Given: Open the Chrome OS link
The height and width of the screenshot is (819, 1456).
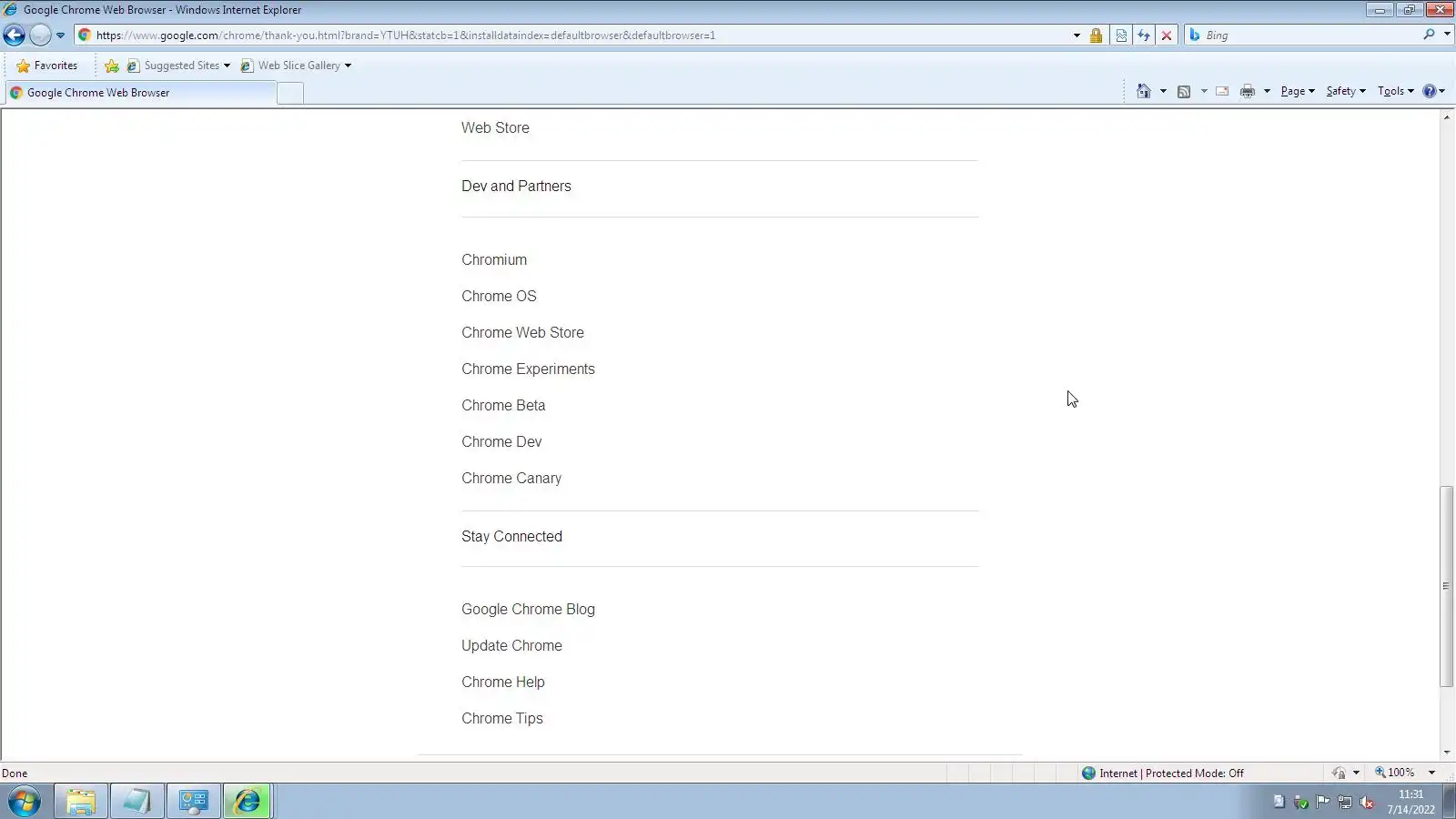Looking at the screenshot, I should pos(499,297).
